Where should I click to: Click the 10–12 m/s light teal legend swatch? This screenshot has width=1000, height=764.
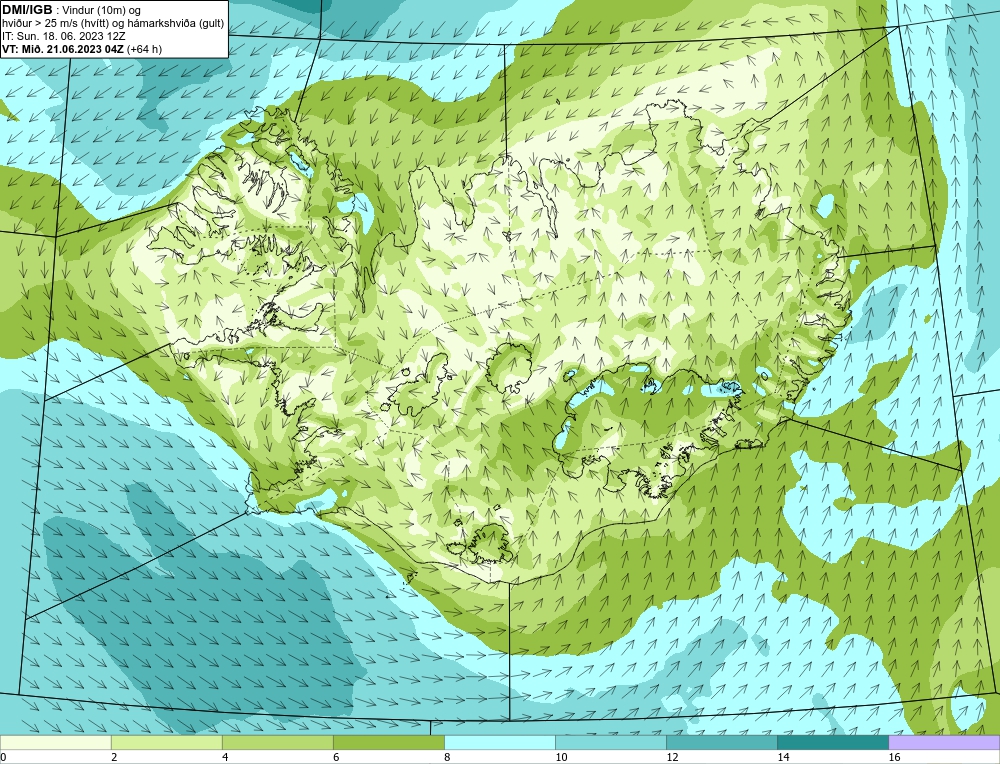(610, 742)
